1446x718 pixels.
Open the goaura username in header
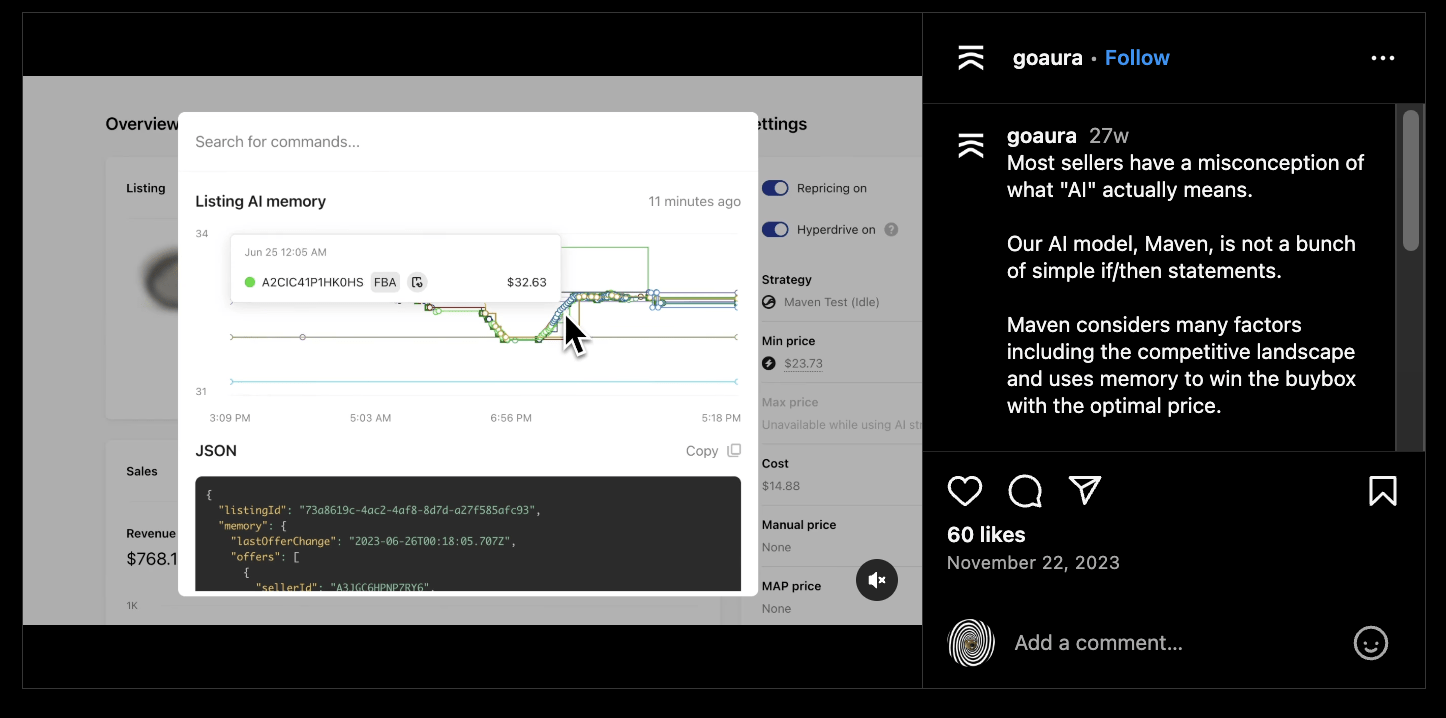1047,58
